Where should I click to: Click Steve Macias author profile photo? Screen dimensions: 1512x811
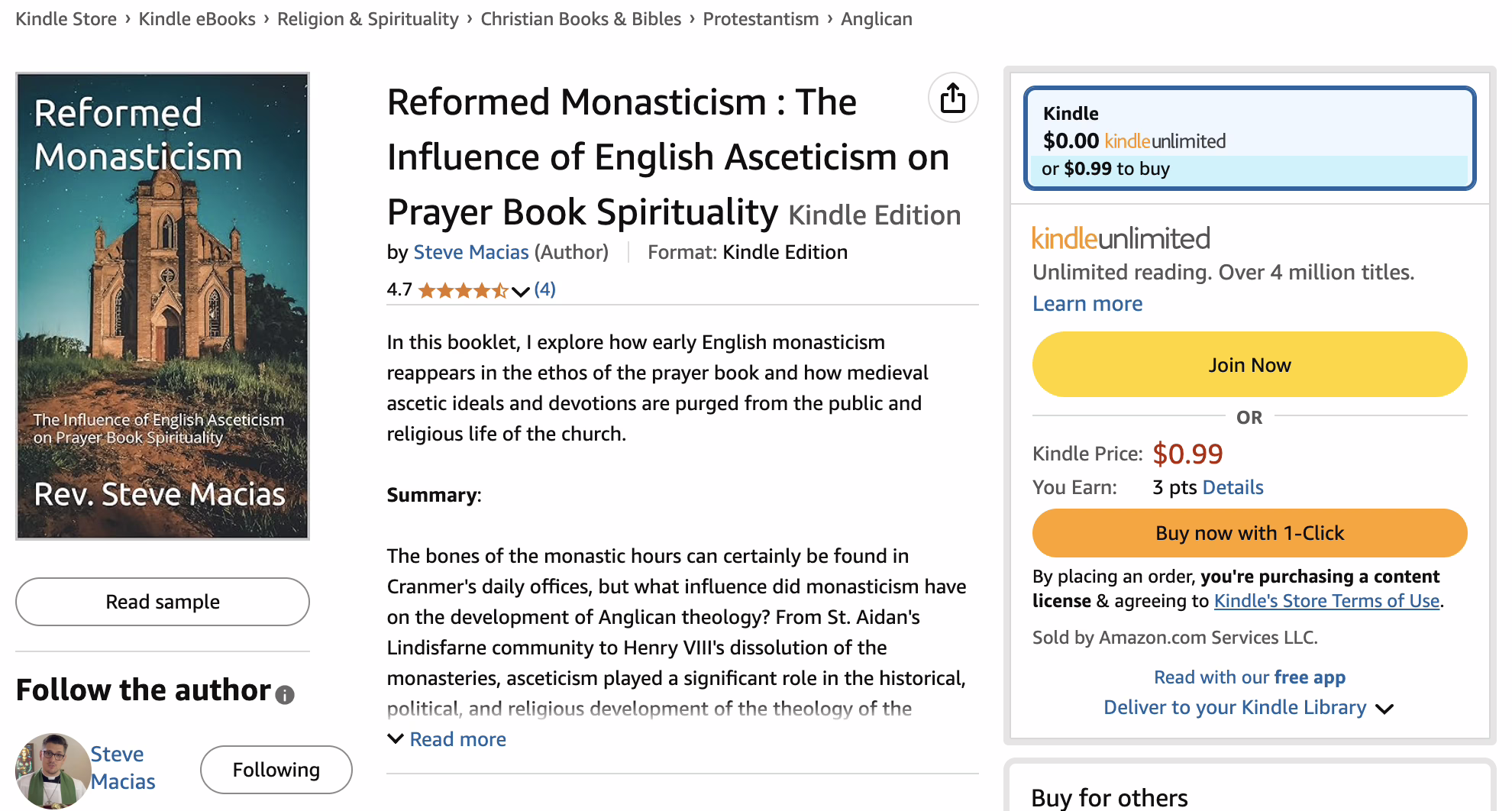pos(53,771)
